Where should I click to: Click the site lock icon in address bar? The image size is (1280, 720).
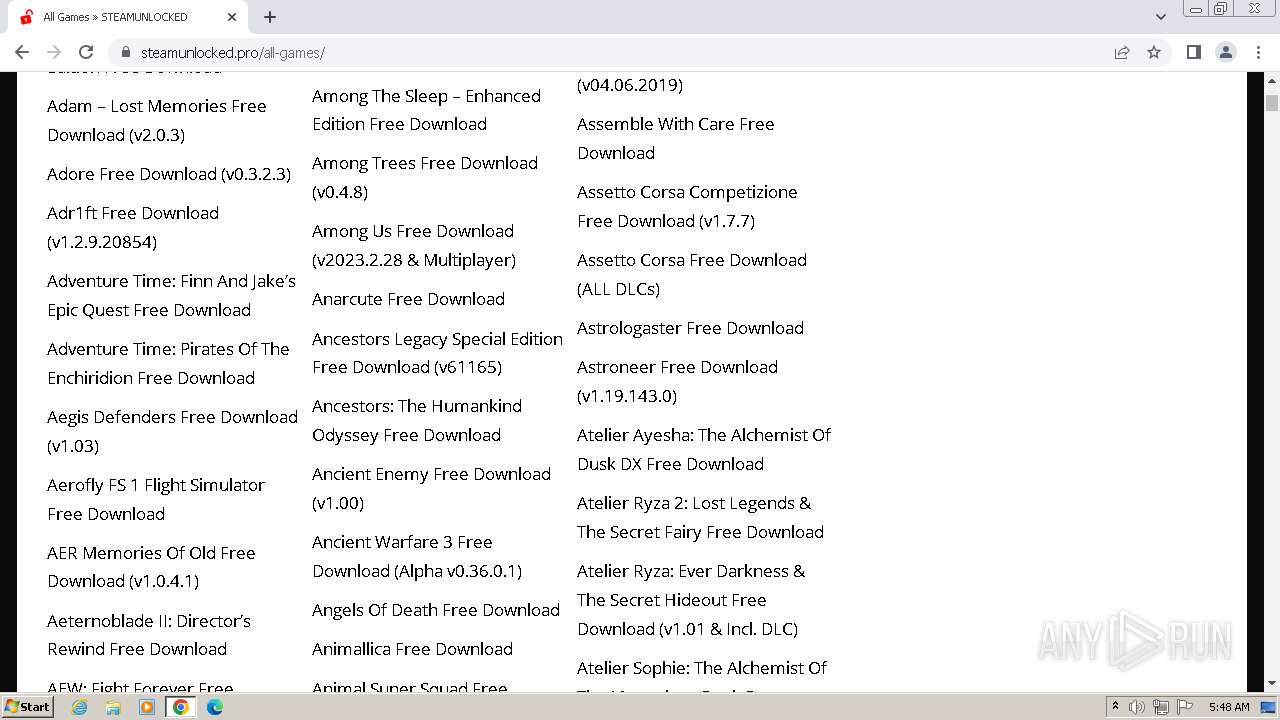pos(126,52)
